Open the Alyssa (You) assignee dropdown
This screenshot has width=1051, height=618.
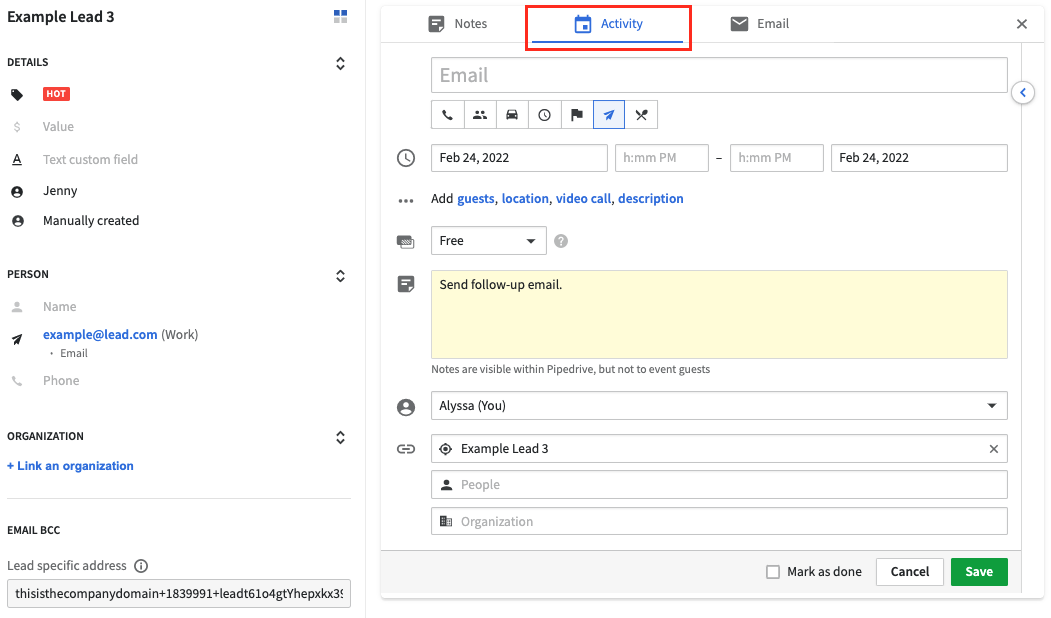[719, 406]
